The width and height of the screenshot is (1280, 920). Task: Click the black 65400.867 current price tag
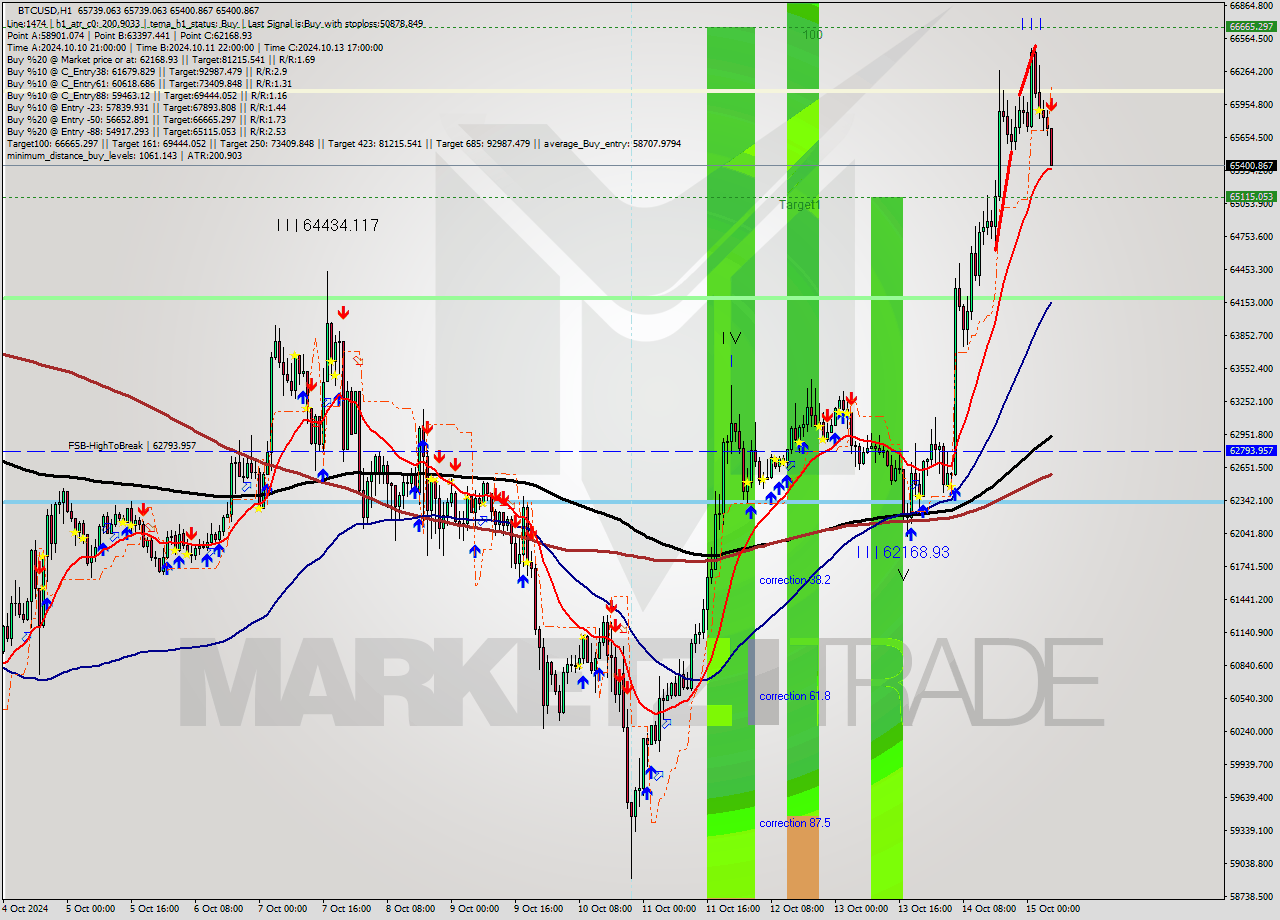click(1251, 165)
